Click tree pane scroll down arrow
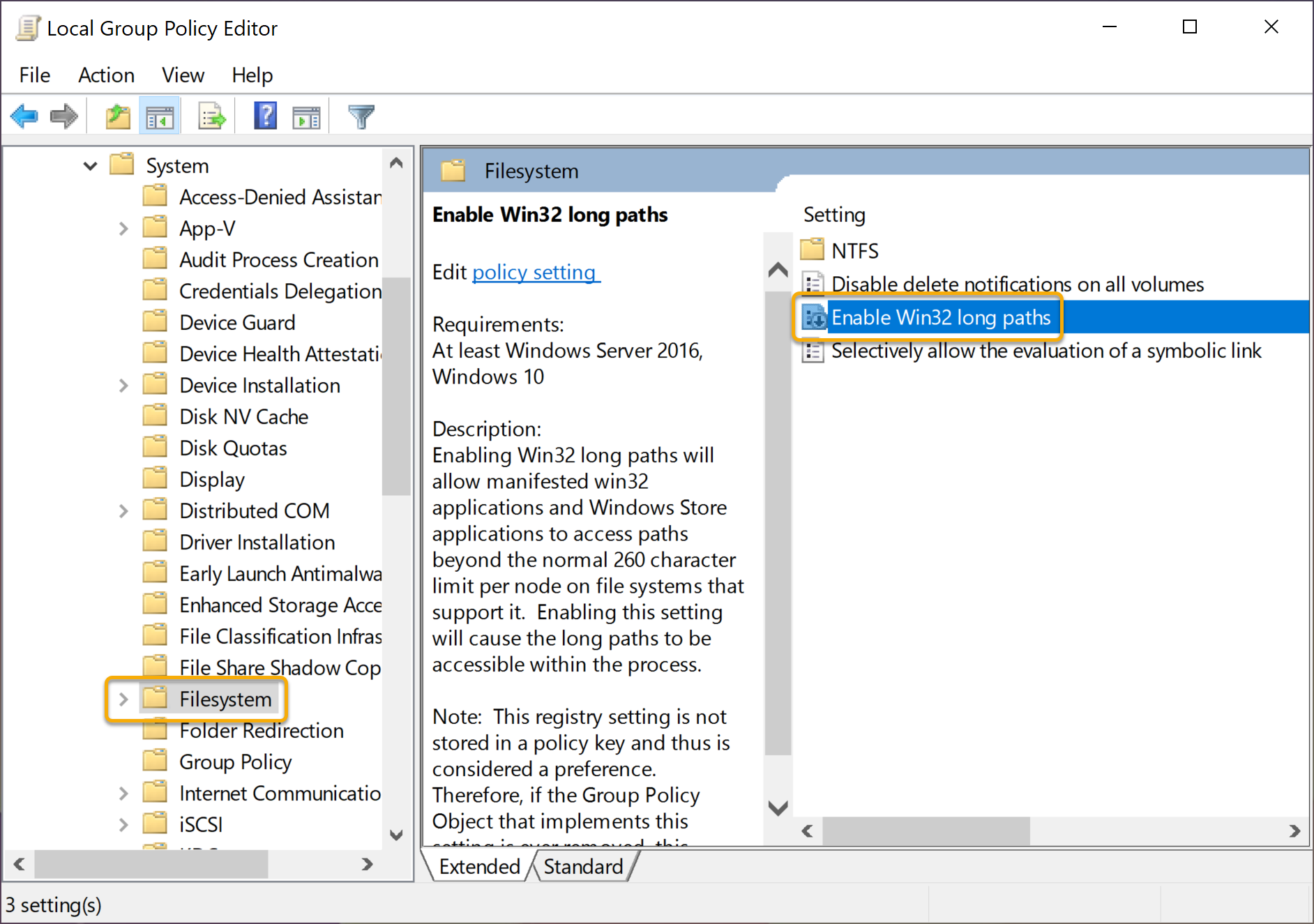 396,835
